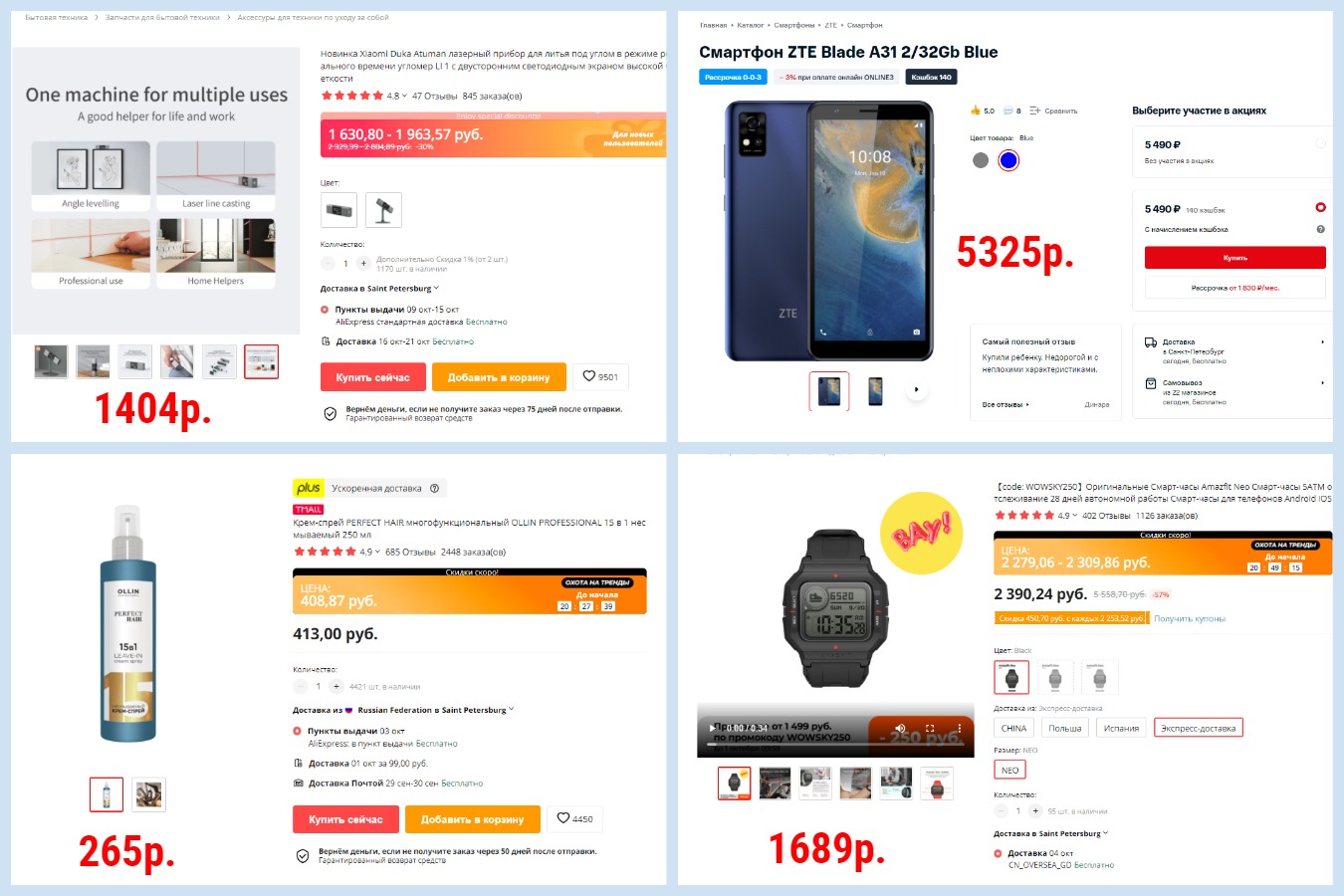Viewport: 1344px width, 896px height.
Task: Click Добавить в корзину for hair spray
Action: pyautogui.click(x=472, y=819)
